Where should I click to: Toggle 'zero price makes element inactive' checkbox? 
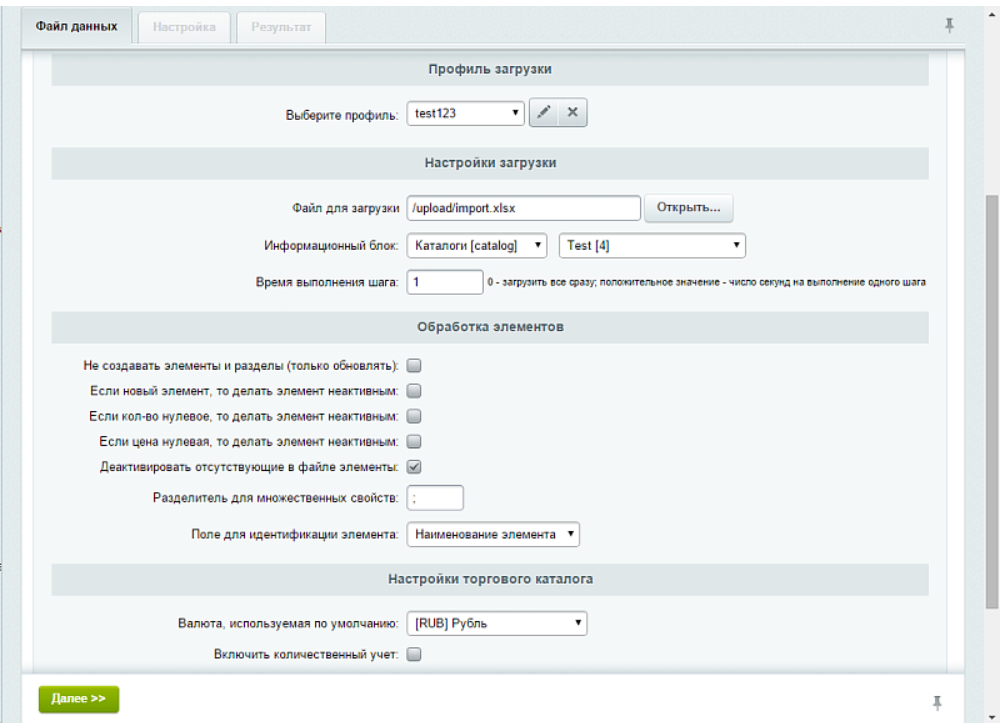(x=414, y=441)
